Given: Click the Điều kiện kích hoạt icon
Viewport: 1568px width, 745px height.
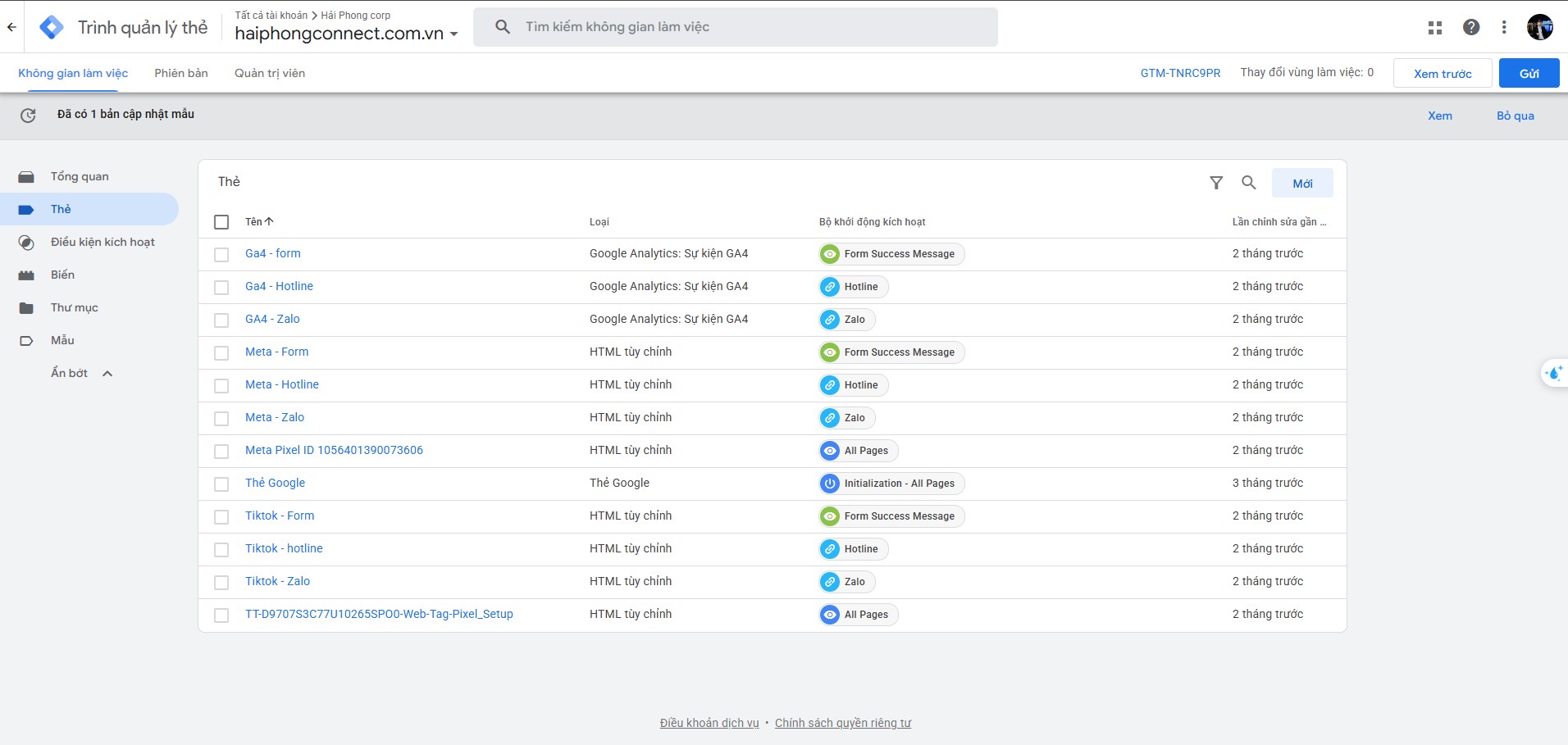Looking at the screenshot, I should [x=26, y=243].
